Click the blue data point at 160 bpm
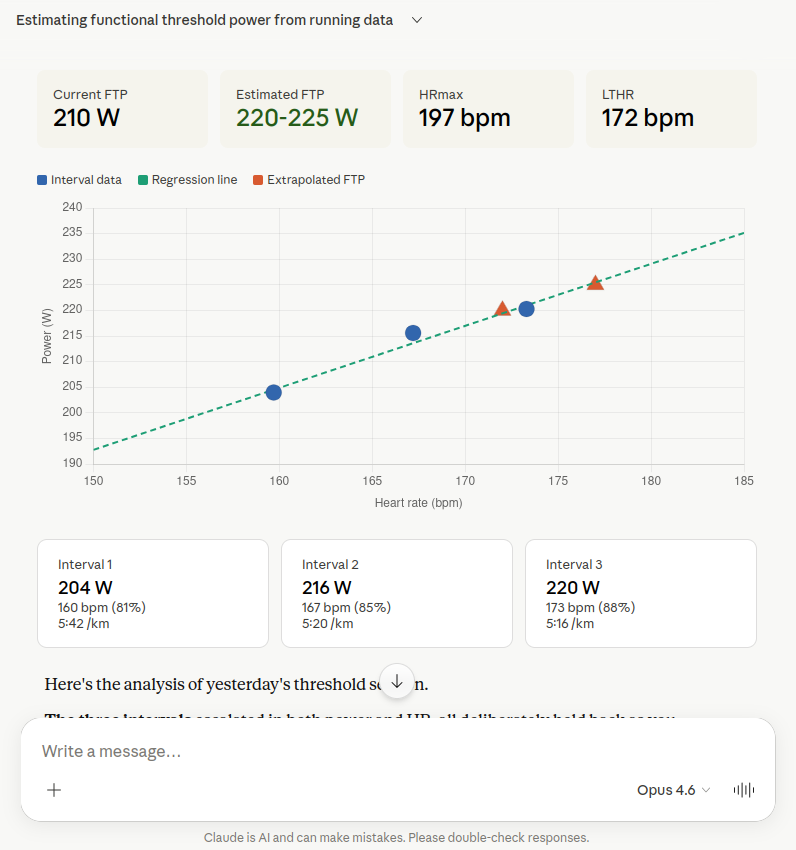796x850 pixels. pyautogui.click(x=273, y=392)
